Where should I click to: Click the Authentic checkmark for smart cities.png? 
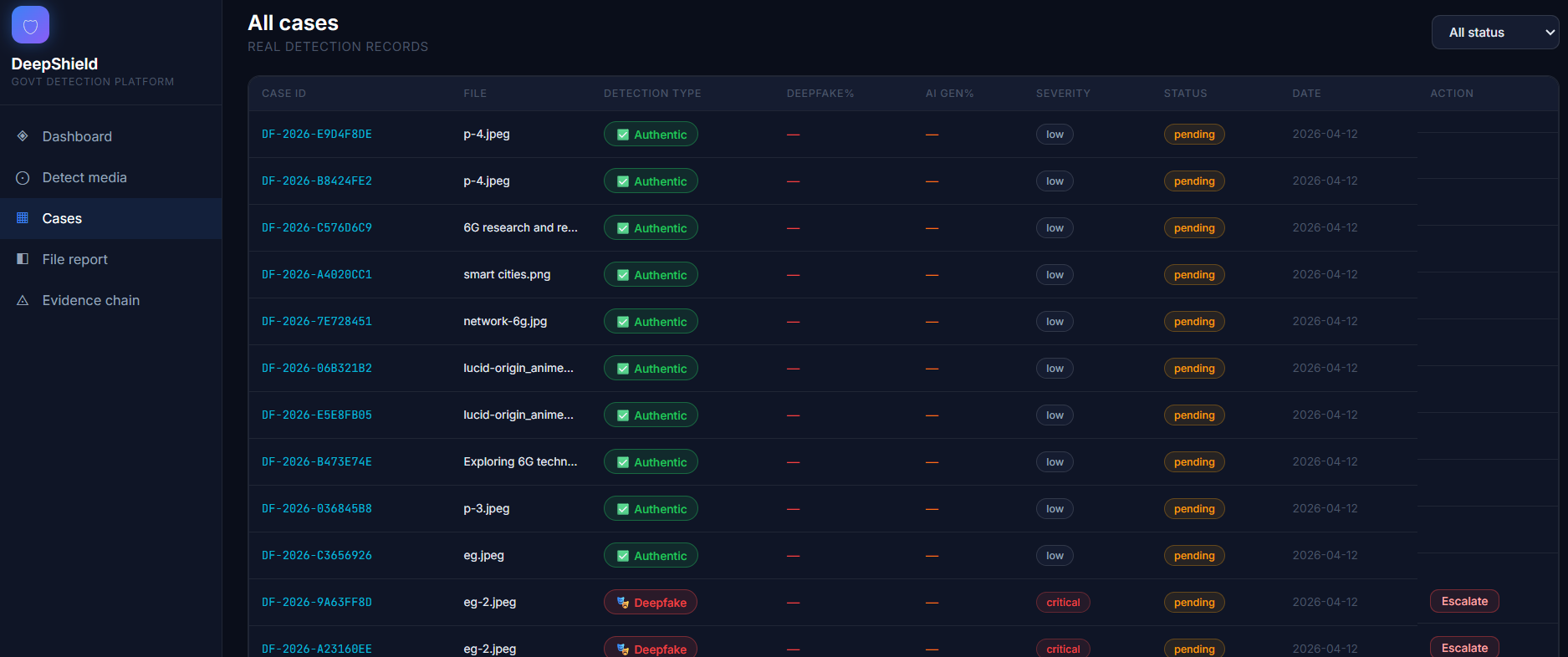click(623, 275)
